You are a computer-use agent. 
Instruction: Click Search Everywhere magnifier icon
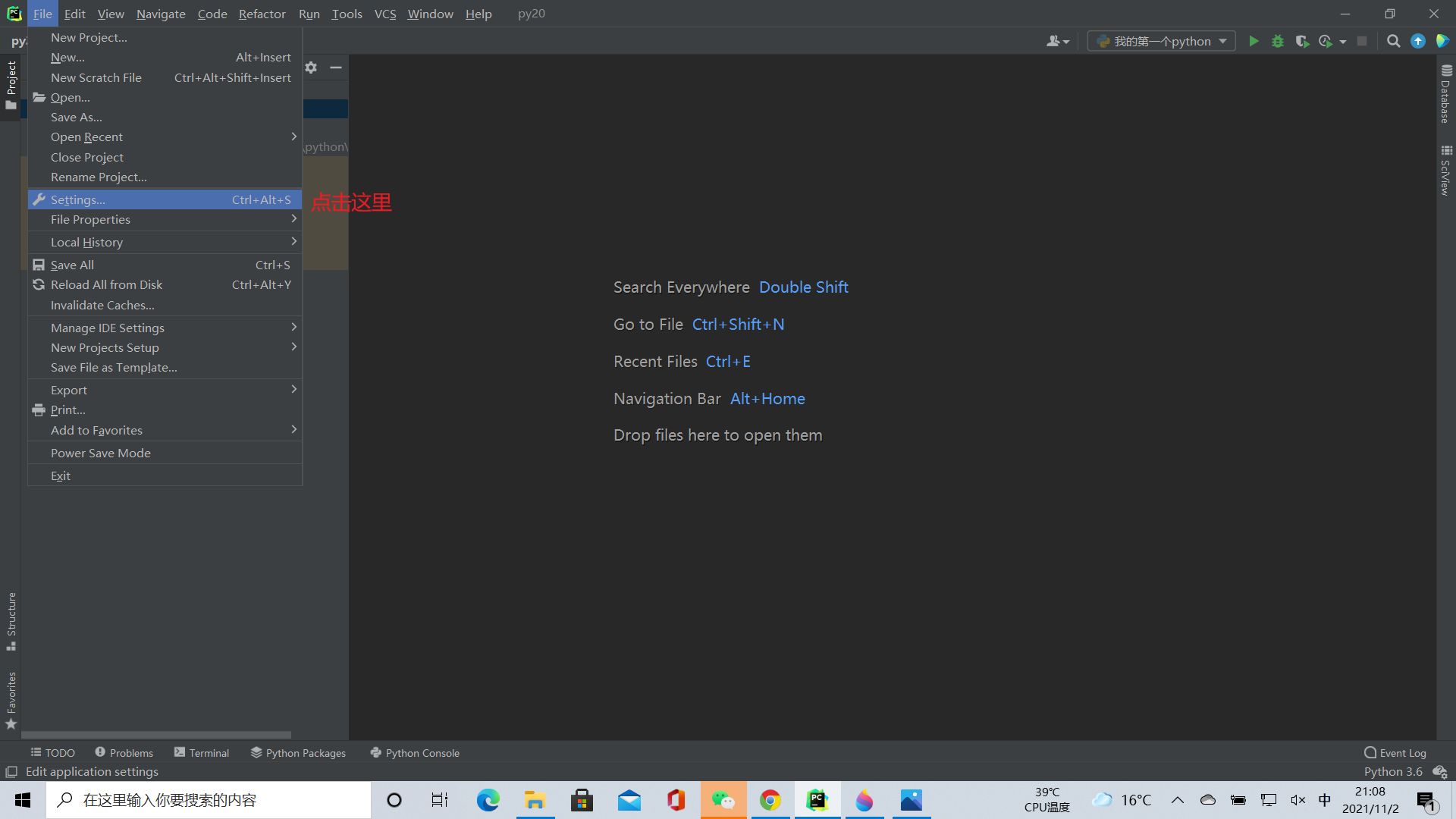click(1393, 41)
